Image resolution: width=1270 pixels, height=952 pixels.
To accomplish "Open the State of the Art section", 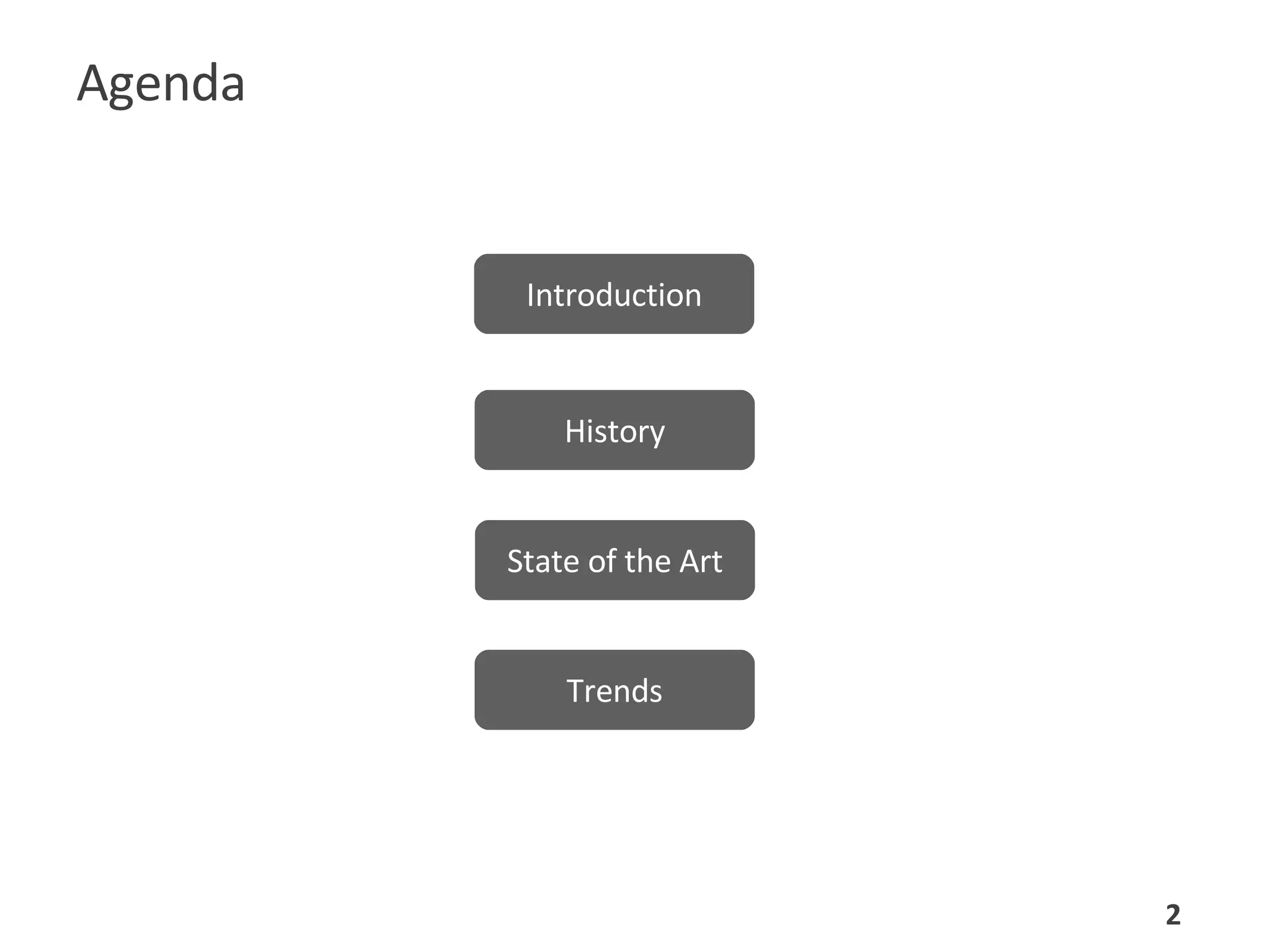I will coord(614,560).
